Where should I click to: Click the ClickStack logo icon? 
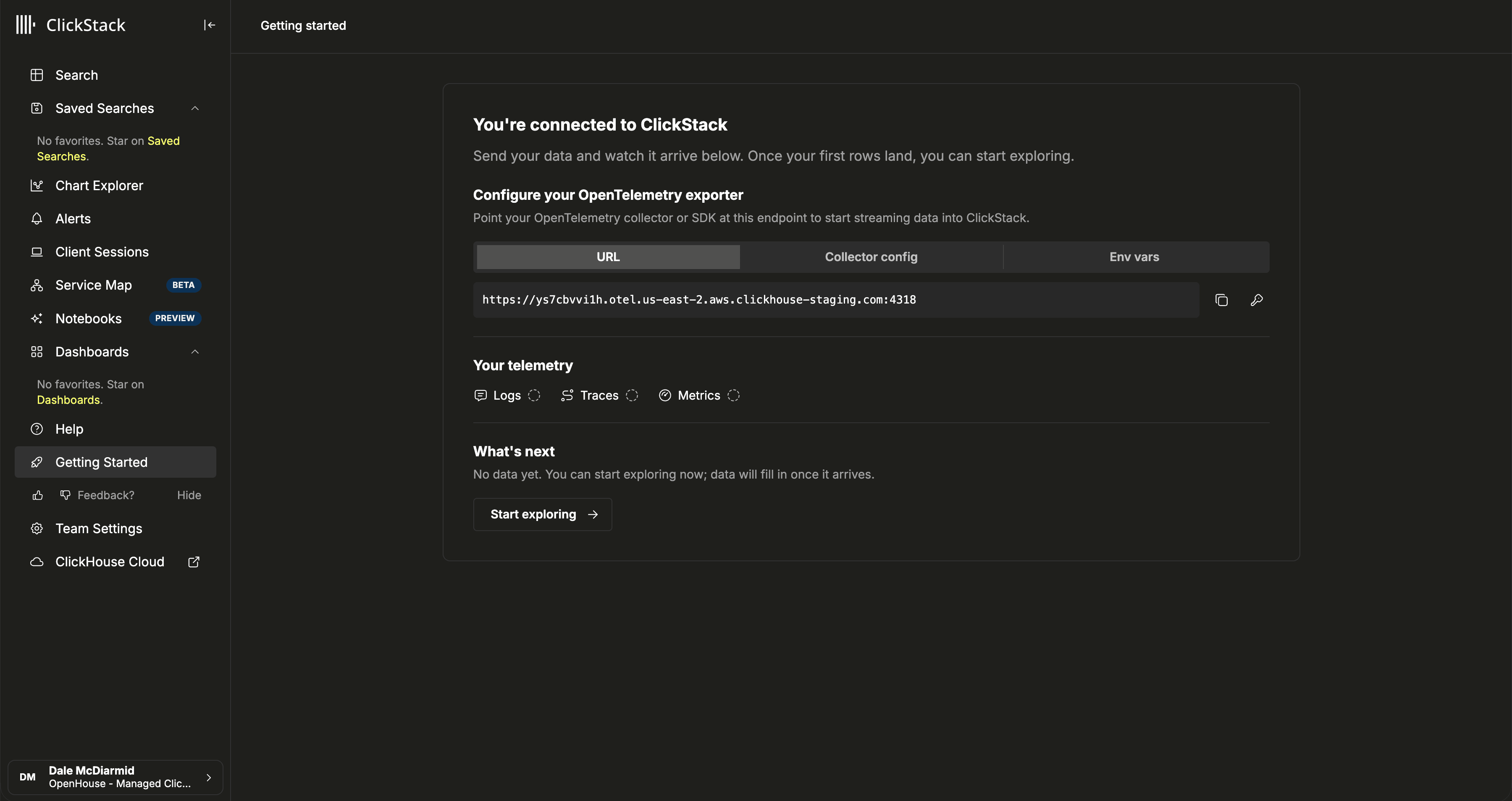pos(25,25)
